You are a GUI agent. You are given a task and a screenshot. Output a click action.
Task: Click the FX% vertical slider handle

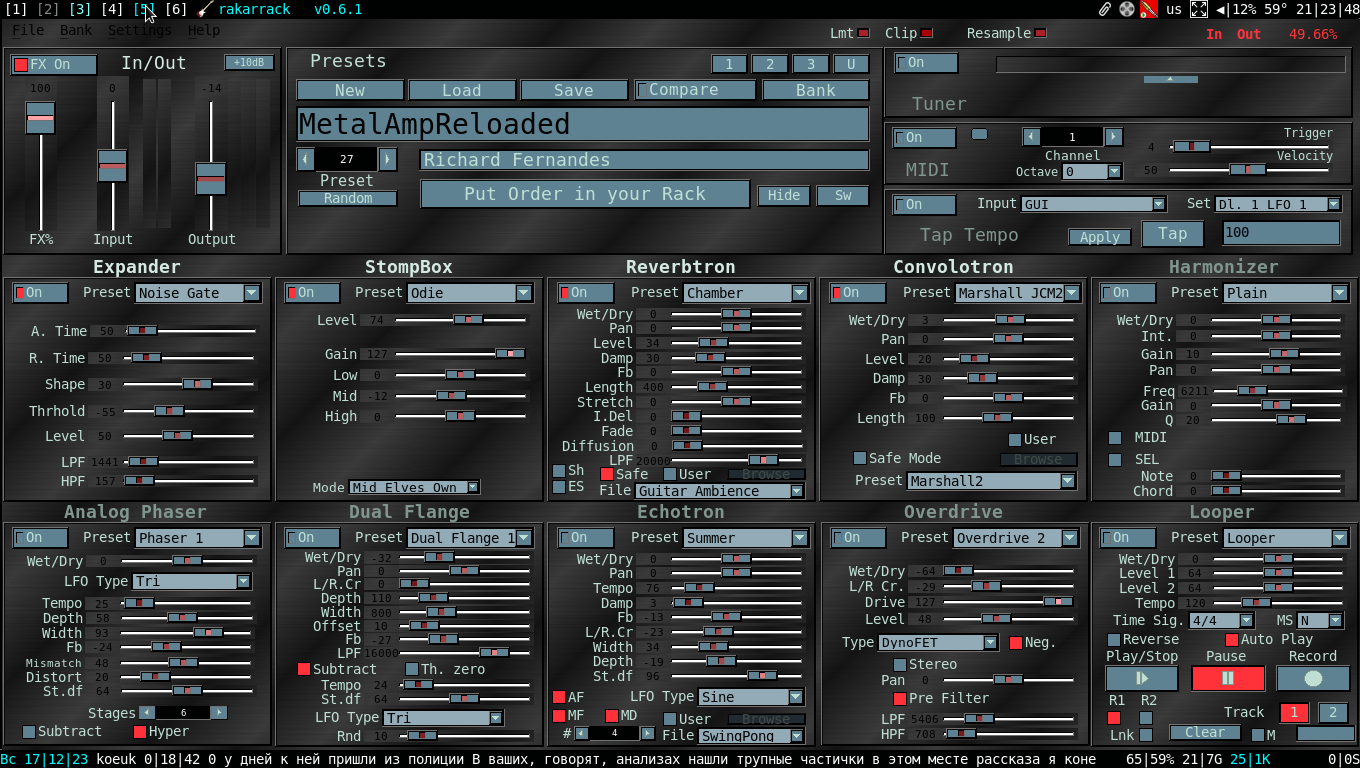tap(40, 118)
